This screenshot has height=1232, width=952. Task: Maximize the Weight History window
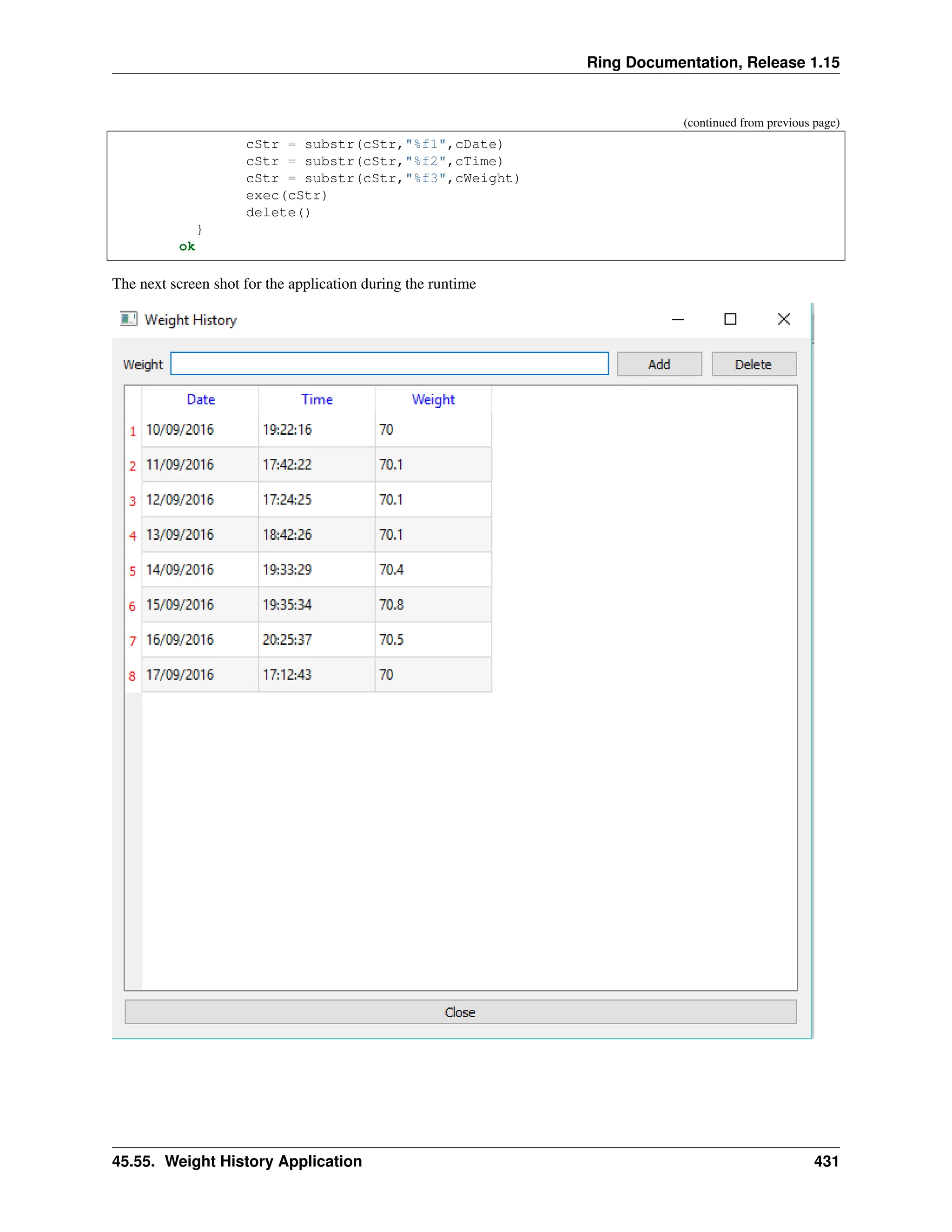coord(730,319)
